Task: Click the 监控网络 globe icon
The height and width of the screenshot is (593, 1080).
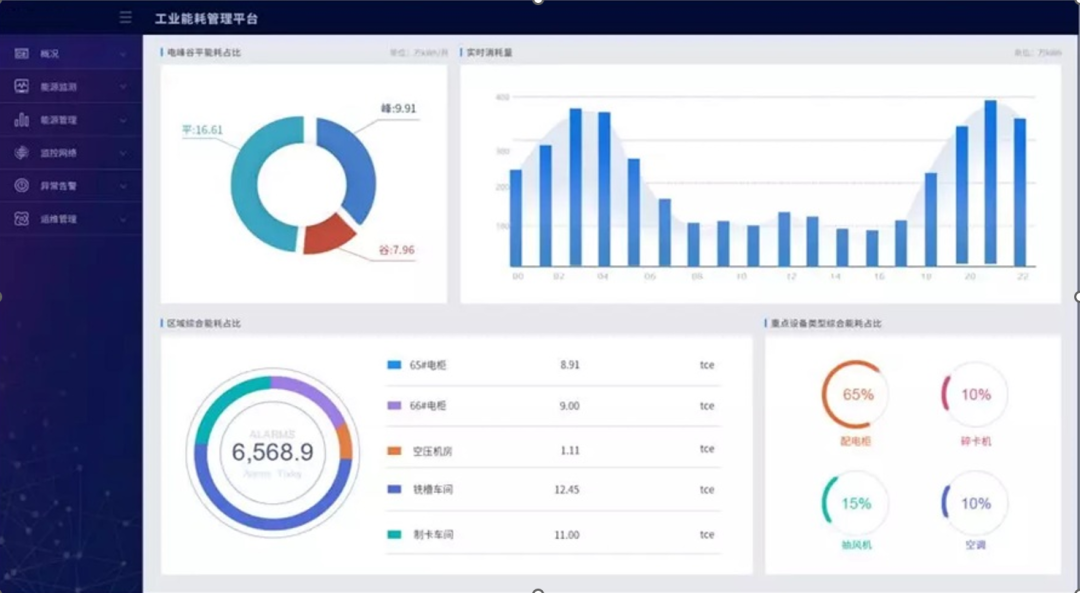Action: click(22, 153)
